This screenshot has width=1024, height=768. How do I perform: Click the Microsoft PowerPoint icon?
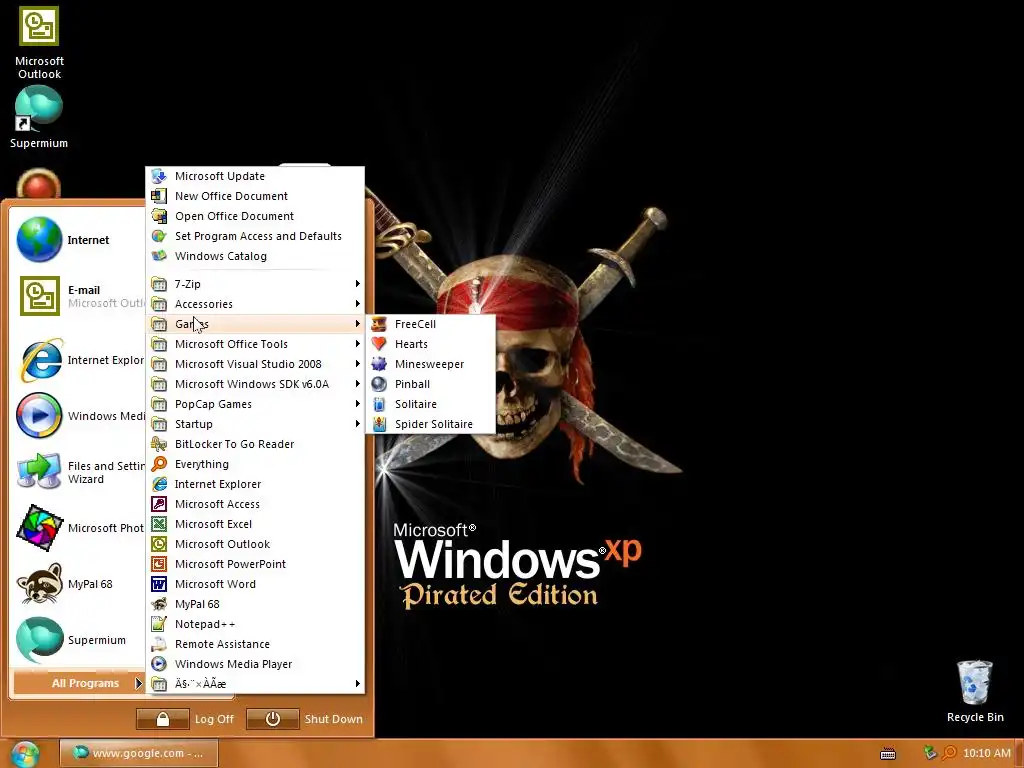pyautogui.click(x=159, y=564)
